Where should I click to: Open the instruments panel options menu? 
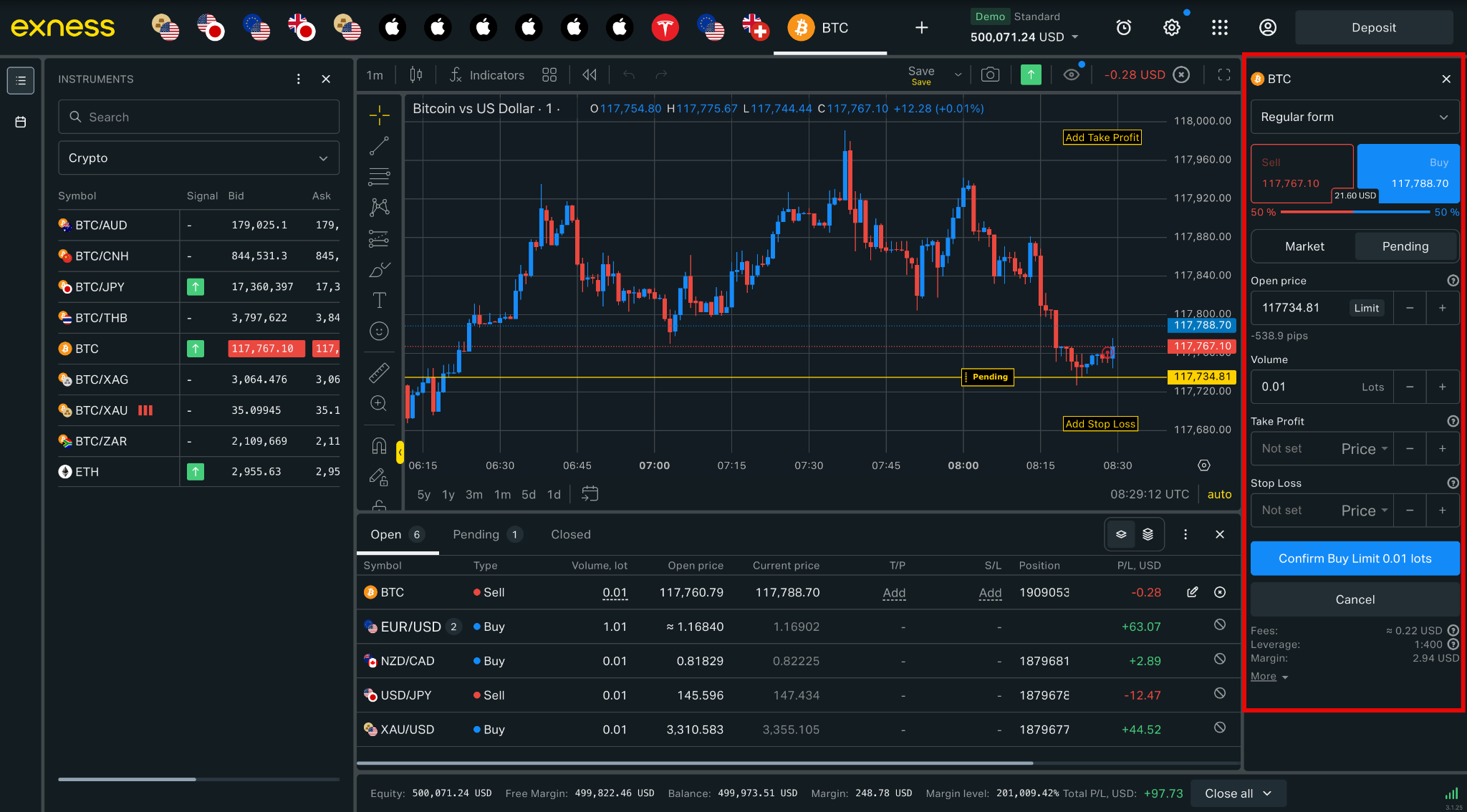coord(299,79)
